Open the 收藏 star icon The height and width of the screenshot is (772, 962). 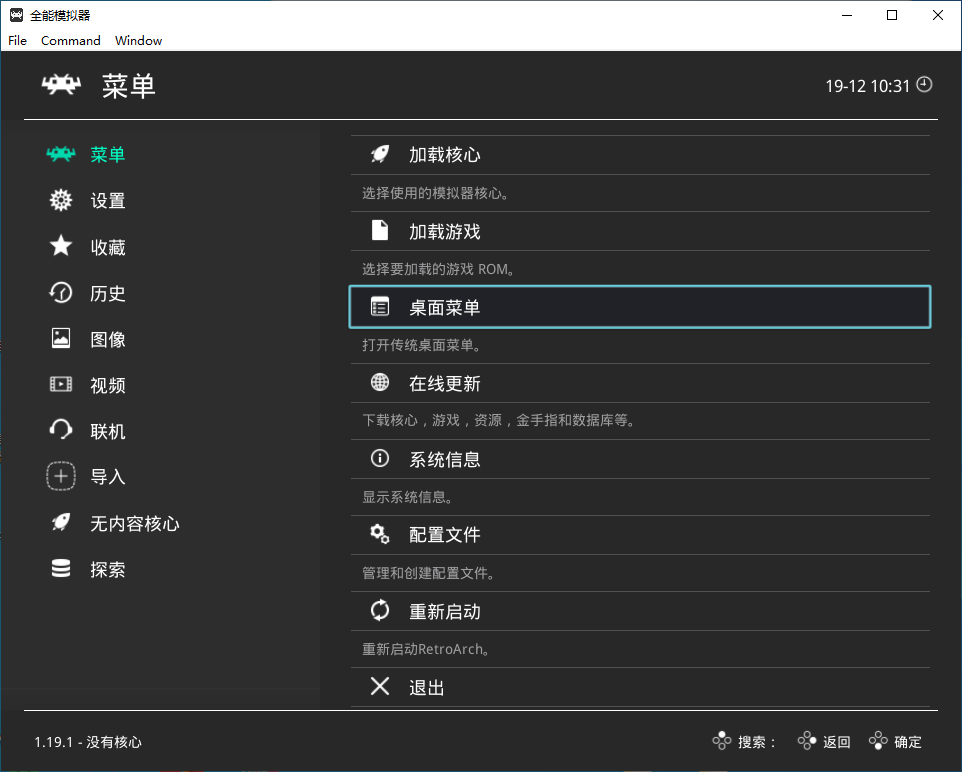pyautogui.click(x=60, y=247)
